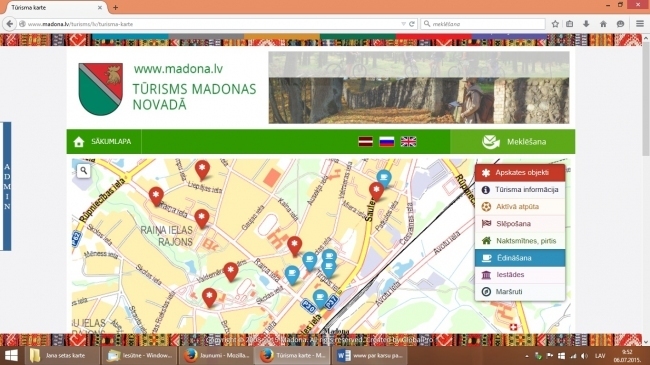Open the URL bar history dropdown arrow

[403, 24]
